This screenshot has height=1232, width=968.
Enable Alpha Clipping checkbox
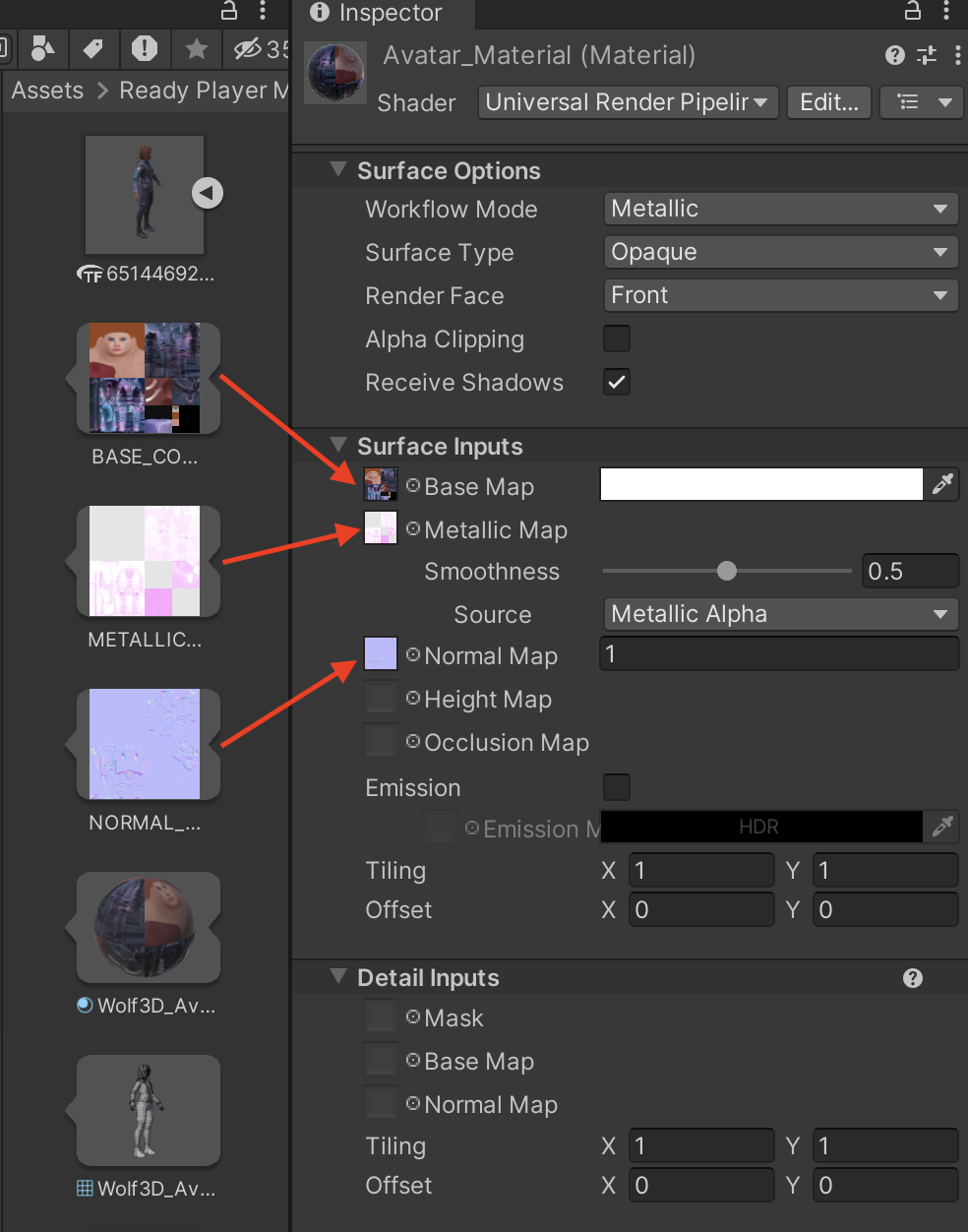pos(616,339)
